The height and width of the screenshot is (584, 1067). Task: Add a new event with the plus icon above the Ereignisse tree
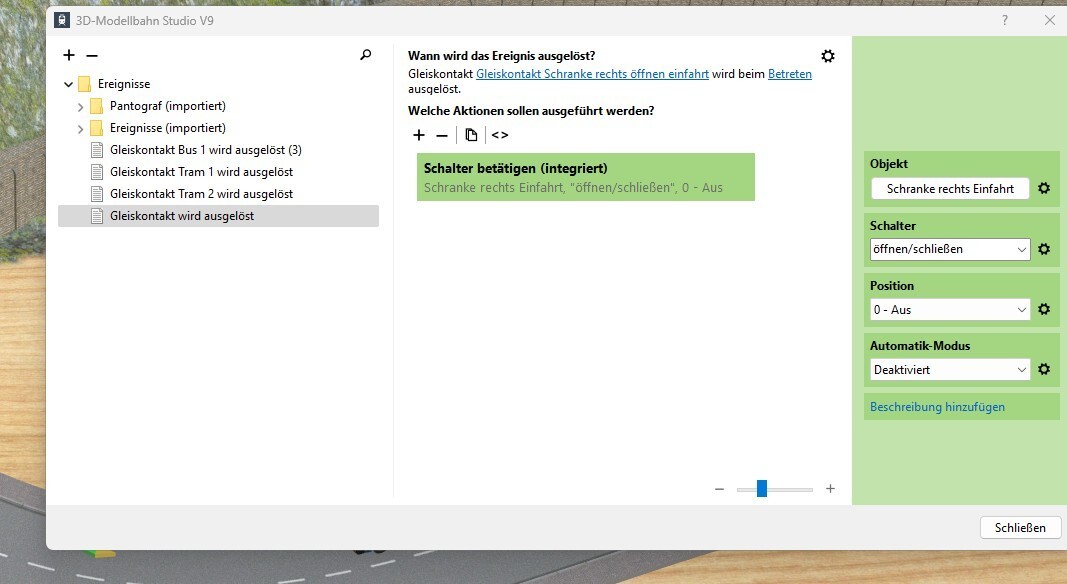69,55
